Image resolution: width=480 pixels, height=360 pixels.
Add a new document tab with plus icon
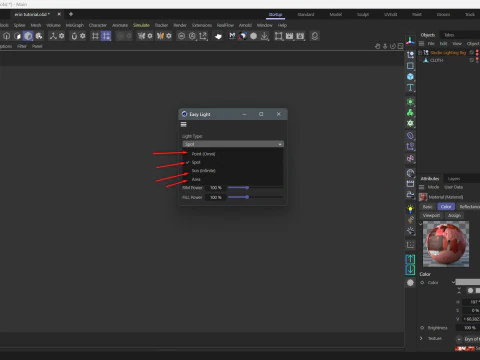tap(71, 14)
